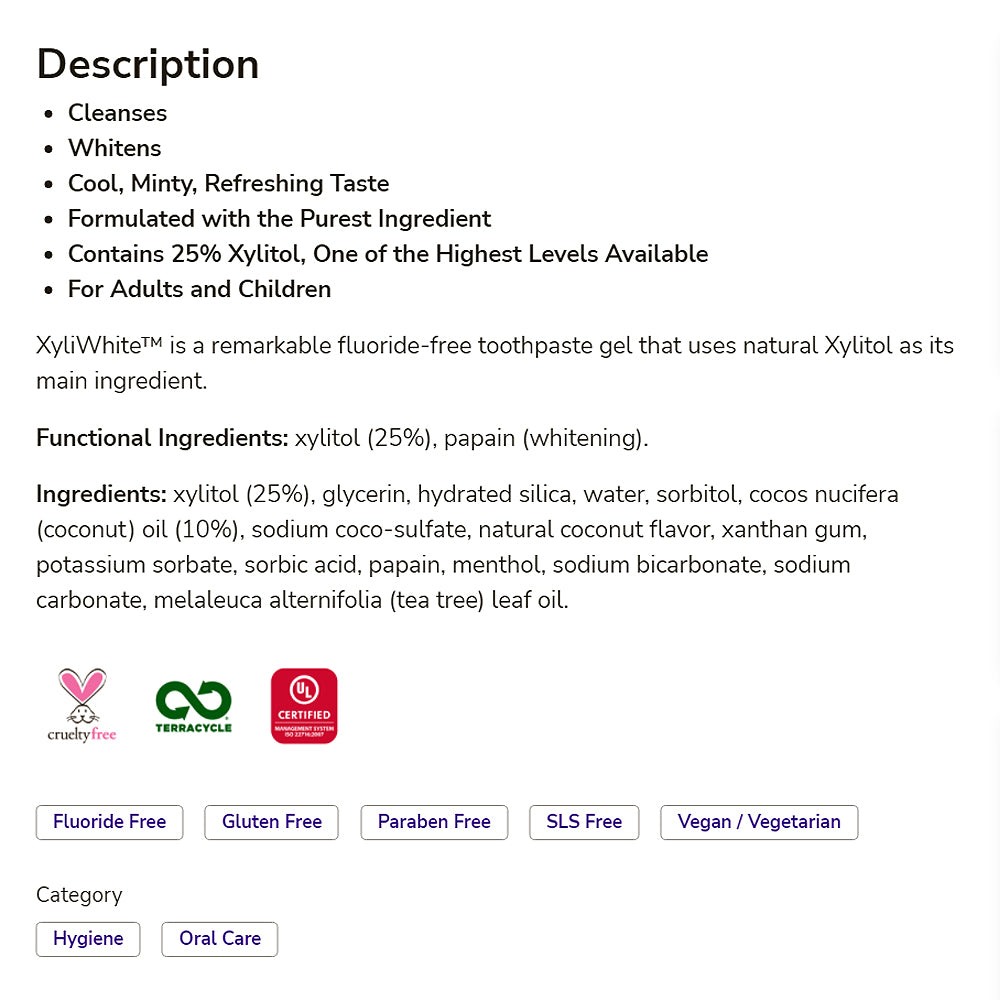Click the "Category" section label
The image size is (1000, 1000).
79,895
